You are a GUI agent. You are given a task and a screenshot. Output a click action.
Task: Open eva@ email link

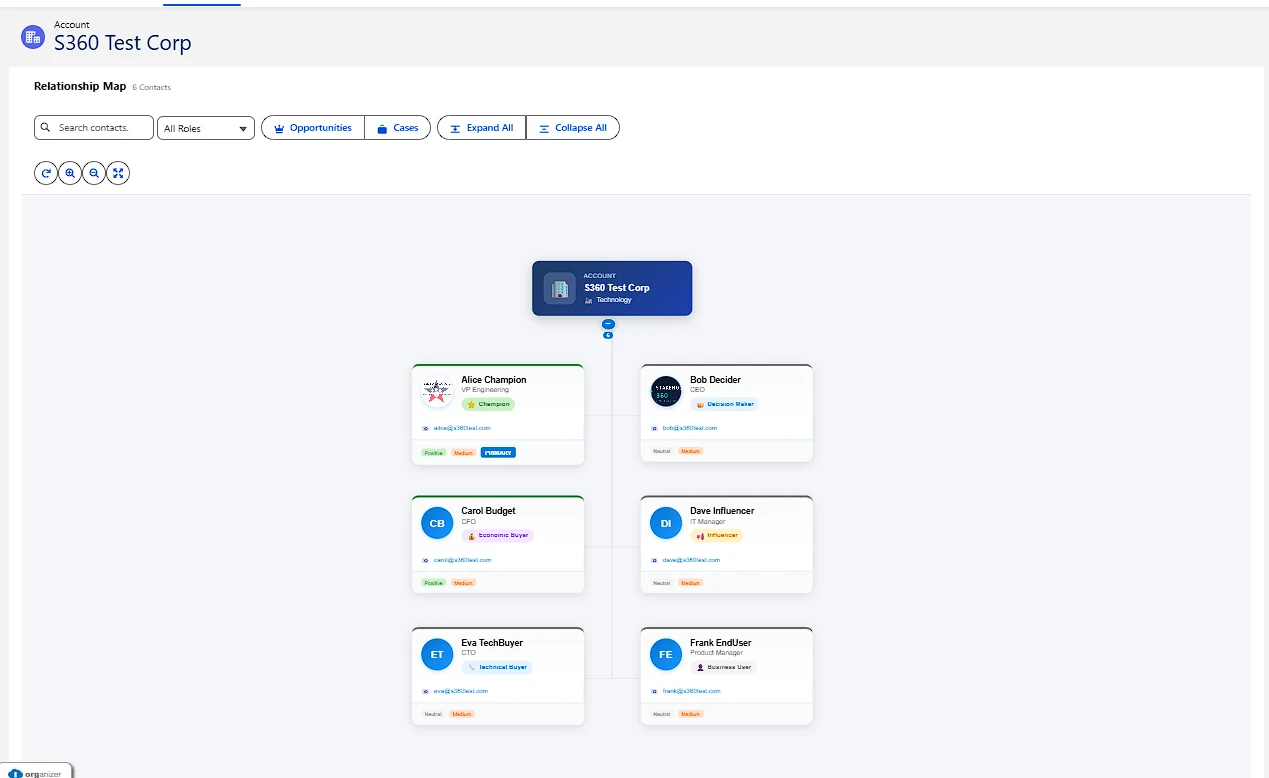460,691
